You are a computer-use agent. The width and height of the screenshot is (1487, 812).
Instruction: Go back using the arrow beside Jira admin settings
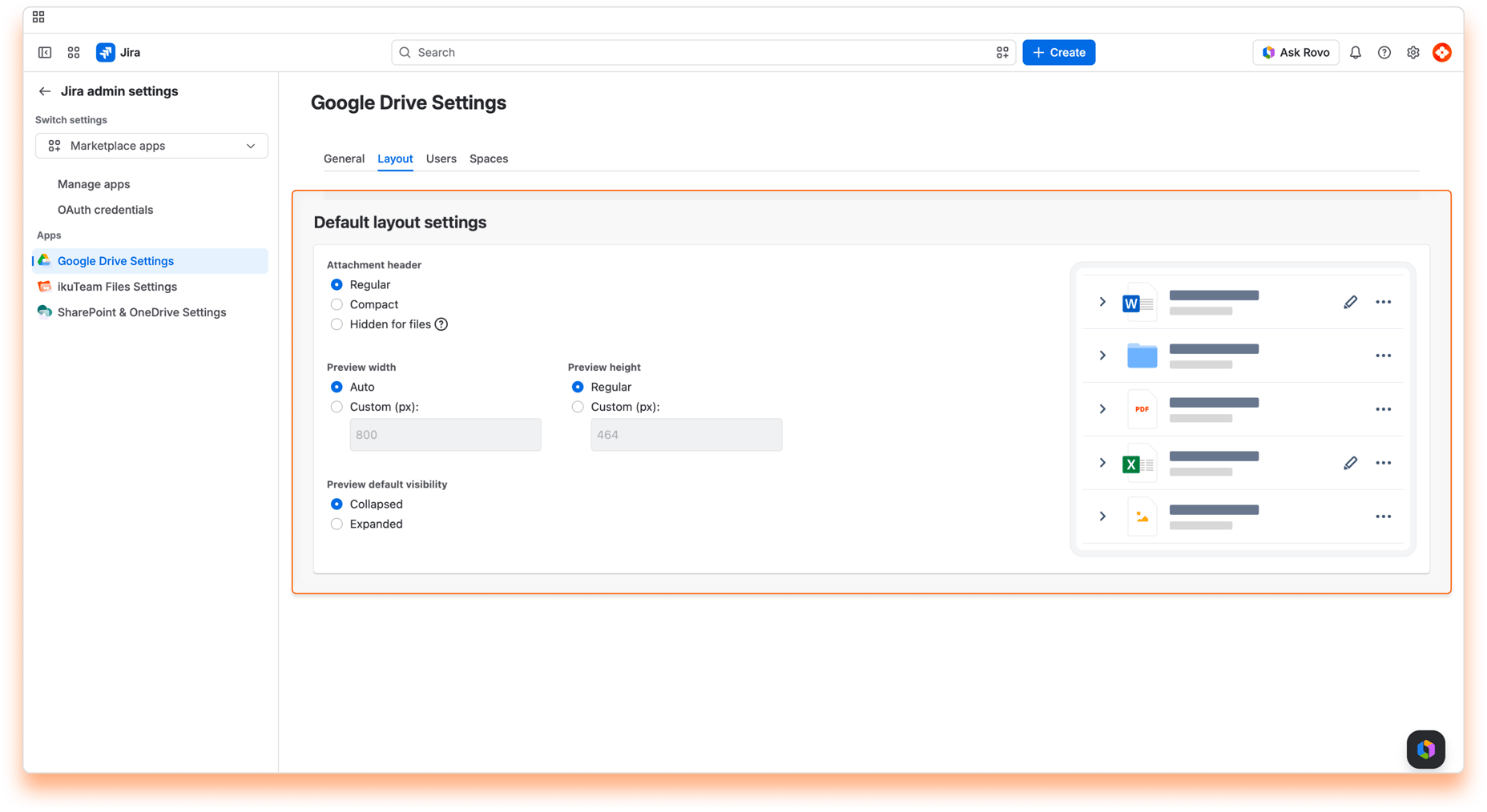(x=45, y=91)
